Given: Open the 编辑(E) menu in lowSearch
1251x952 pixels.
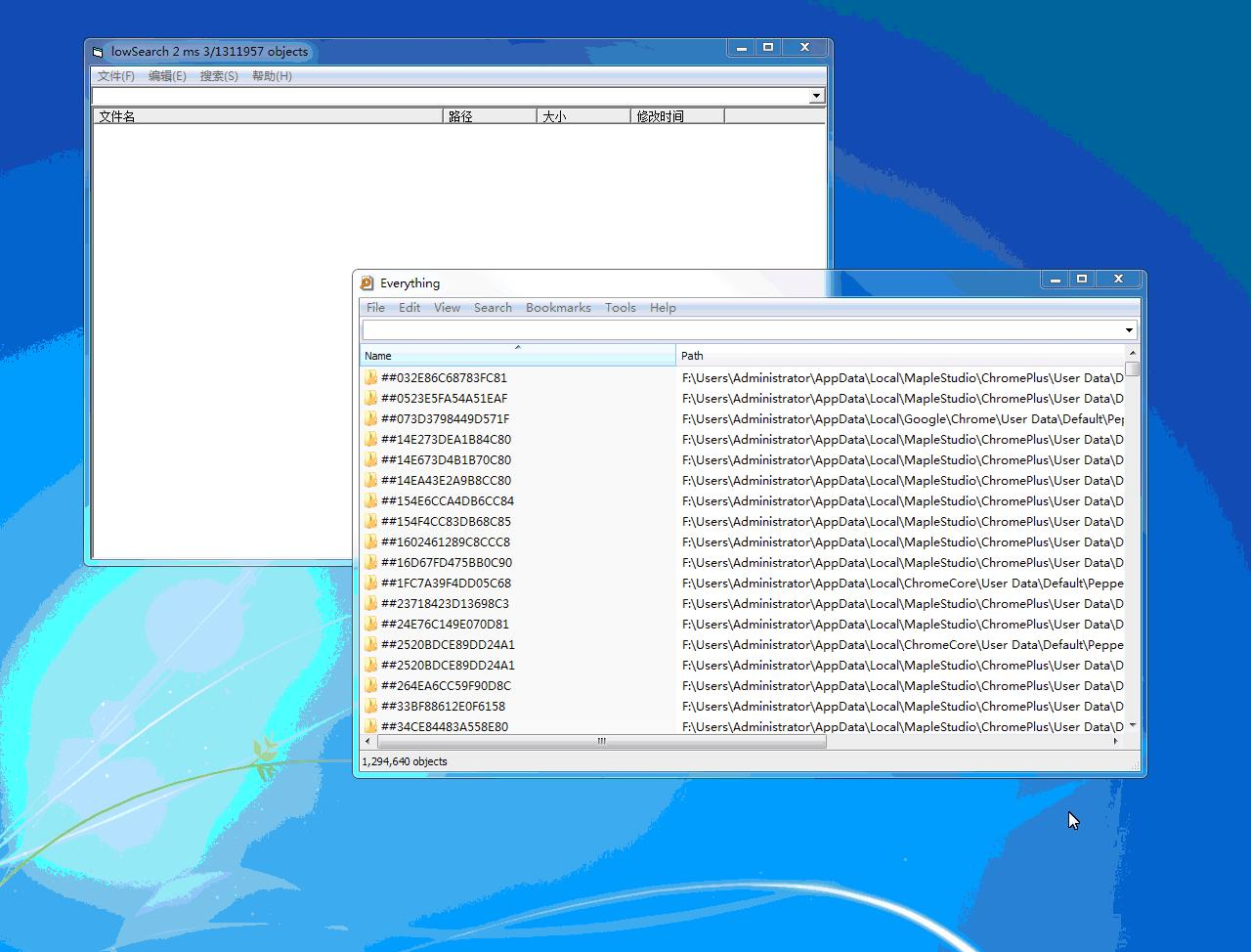Looking at the screenshot, I should (167, 76).
